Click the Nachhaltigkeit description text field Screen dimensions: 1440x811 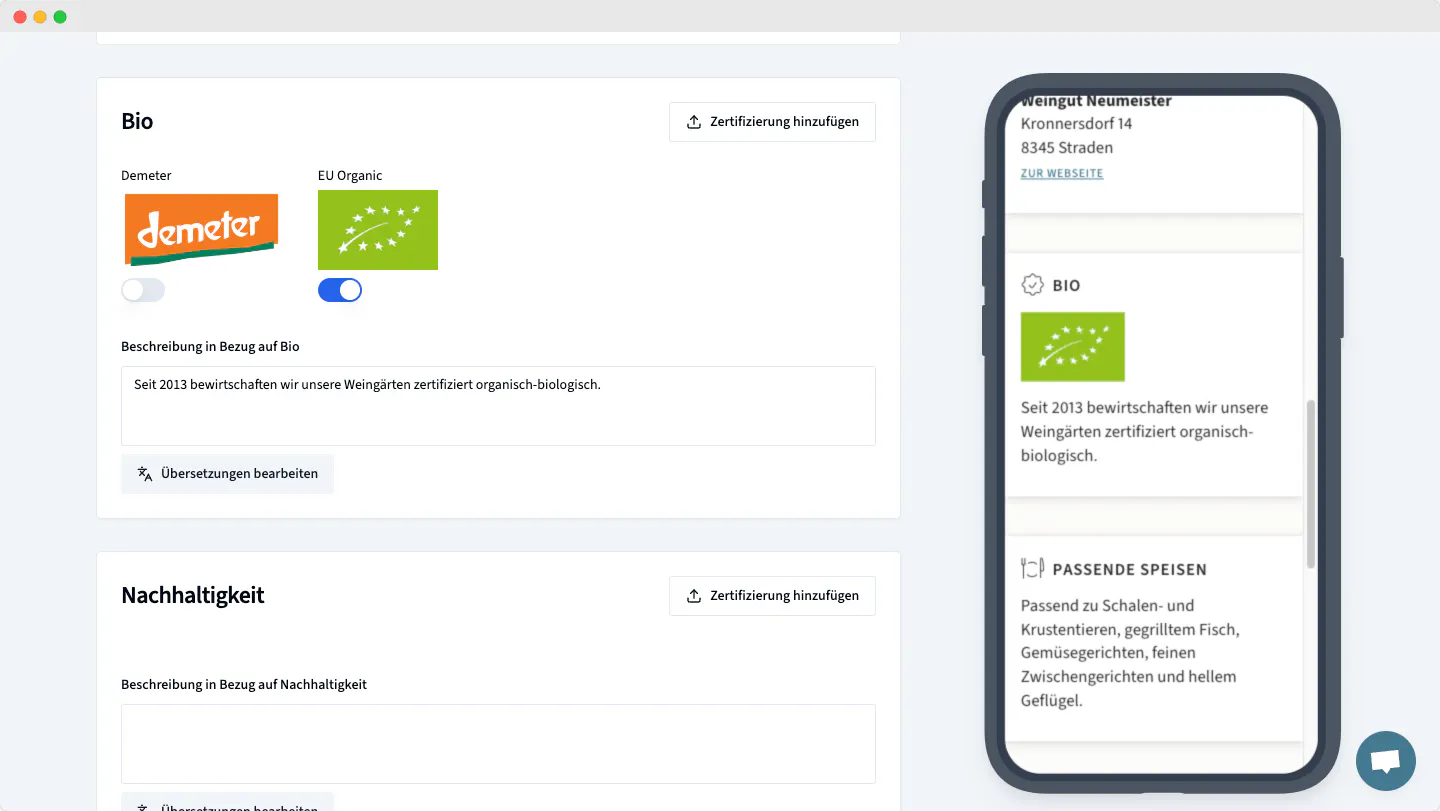(498, 744)
